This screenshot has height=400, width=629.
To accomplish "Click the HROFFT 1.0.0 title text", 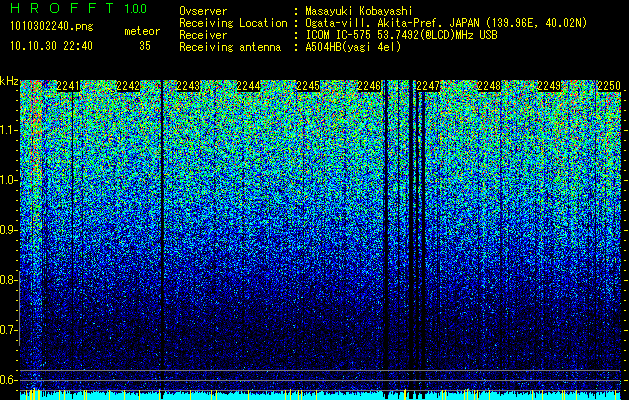I will click(x=79, y=8).
